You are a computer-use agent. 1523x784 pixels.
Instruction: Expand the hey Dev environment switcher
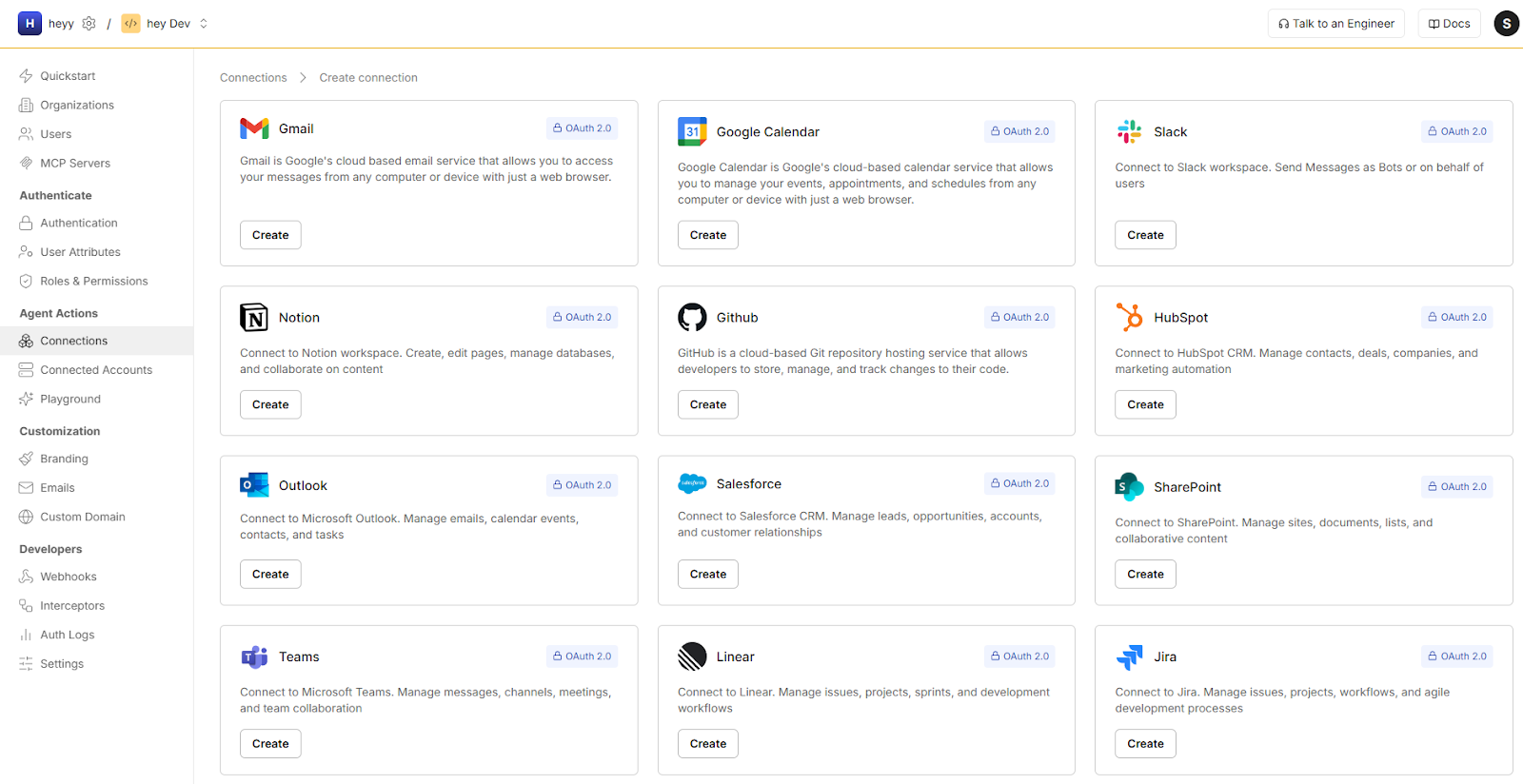click(x=203, y=24)
